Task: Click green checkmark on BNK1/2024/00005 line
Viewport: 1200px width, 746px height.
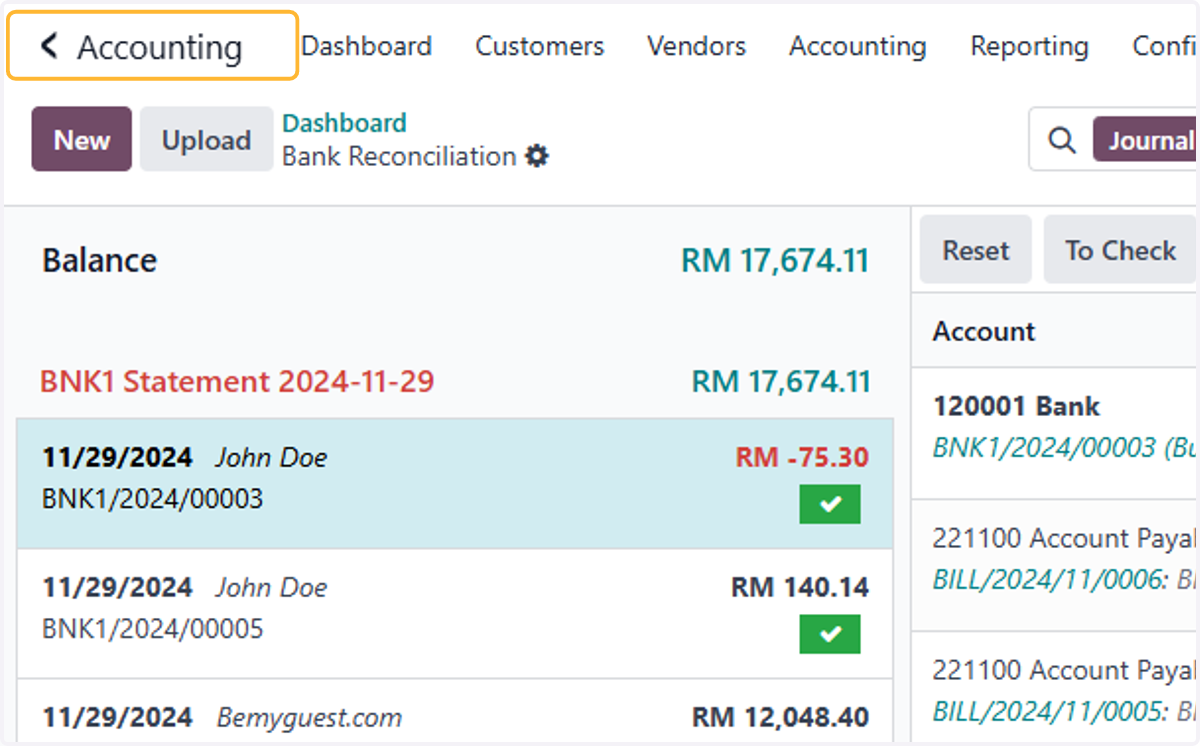Action: [830, 634]
